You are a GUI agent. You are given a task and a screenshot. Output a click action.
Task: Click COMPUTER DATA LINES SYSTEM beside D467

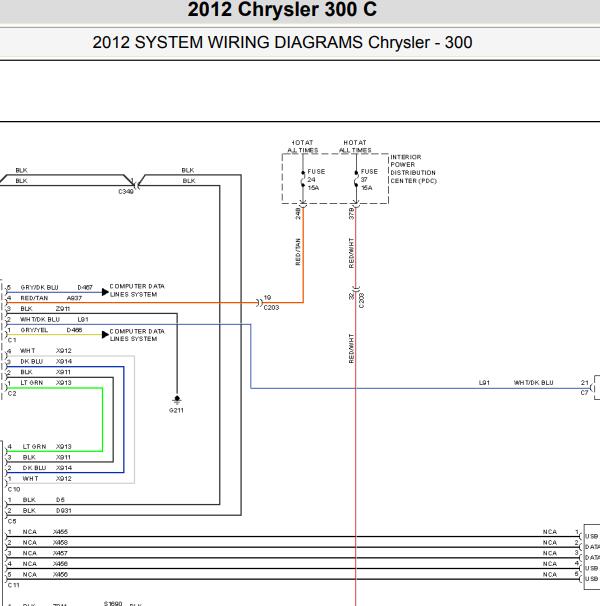137,290
